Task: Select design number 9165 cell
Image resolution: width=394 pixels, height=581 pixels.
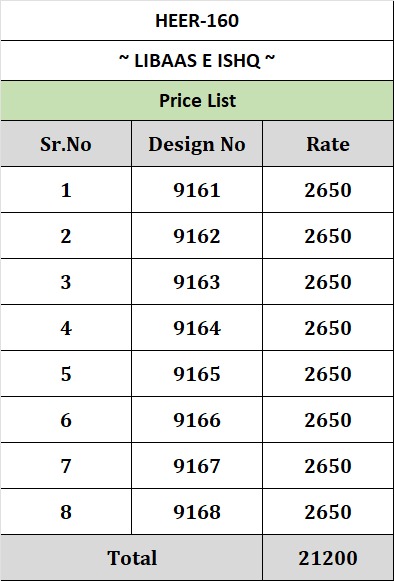Action: pos(197,374)
